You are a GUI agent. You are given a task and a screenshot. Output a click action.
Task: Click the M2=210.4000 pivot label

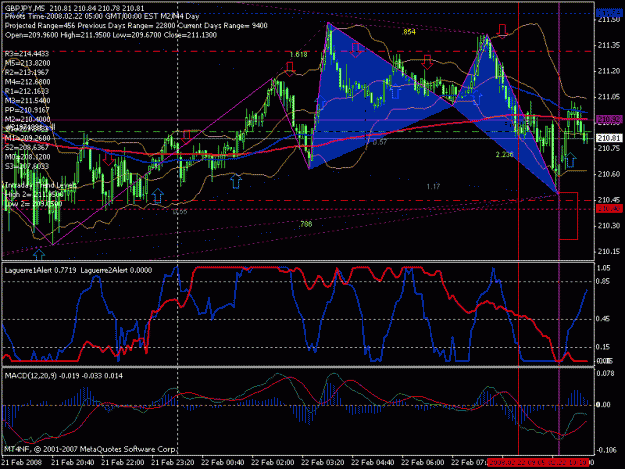click(28, 119)
